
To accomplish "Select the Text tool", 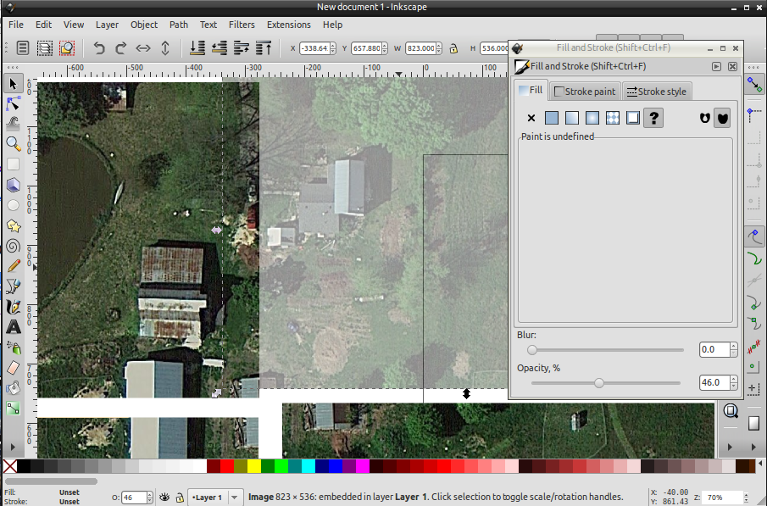I will [x=13, y=327].
